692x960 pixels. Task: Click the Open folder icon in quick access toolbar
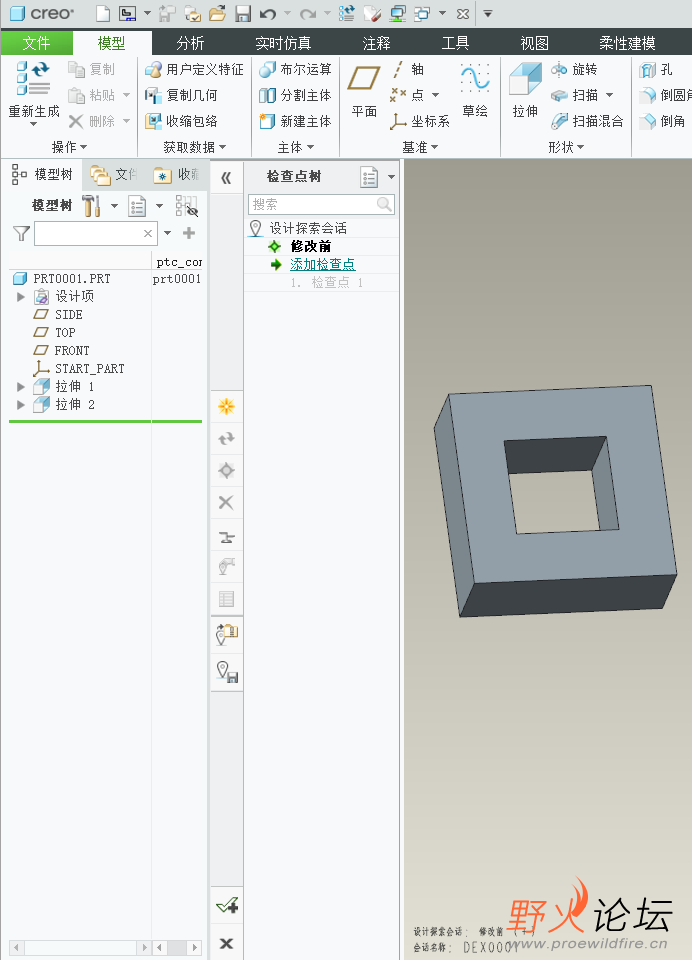pos(217,13)
